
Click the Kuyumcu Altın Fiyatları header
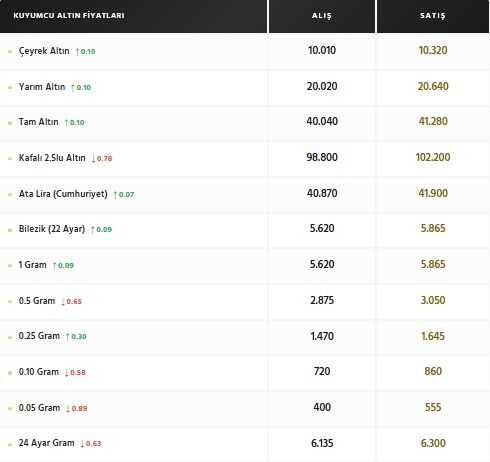click(x=69, y=15)
